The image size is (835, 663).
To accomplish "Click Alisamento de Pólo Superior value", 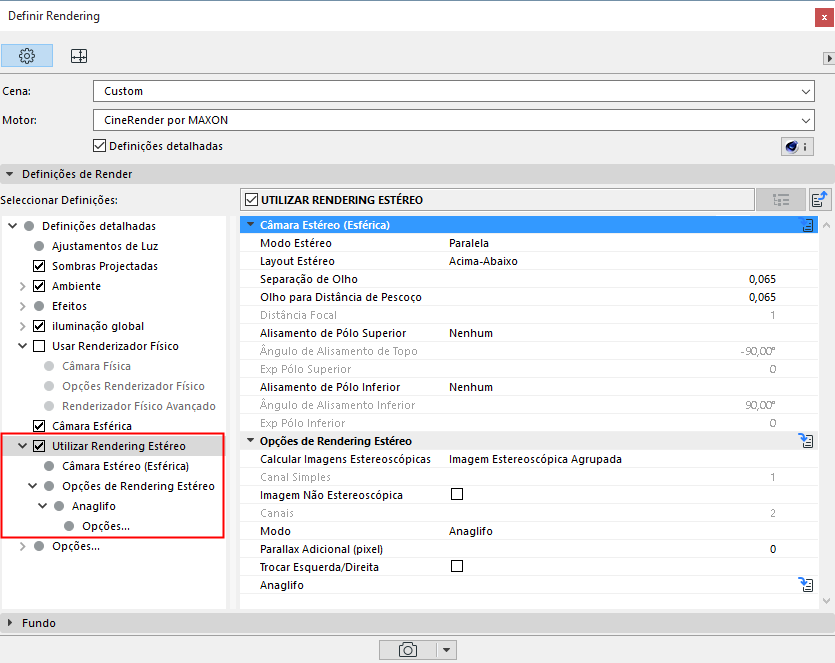I will tap(471, 333).
